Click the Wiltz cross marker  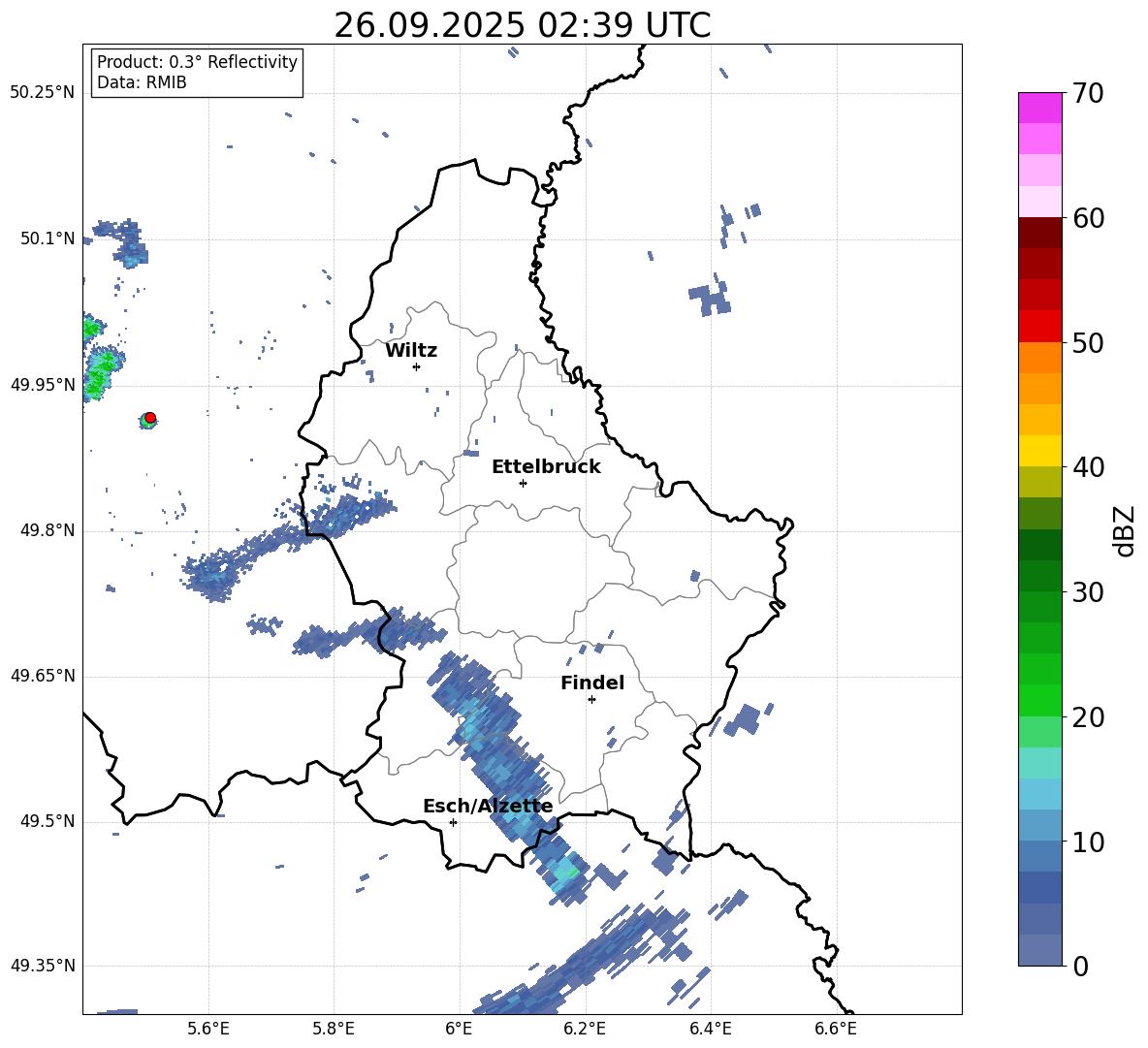(416, 366)
